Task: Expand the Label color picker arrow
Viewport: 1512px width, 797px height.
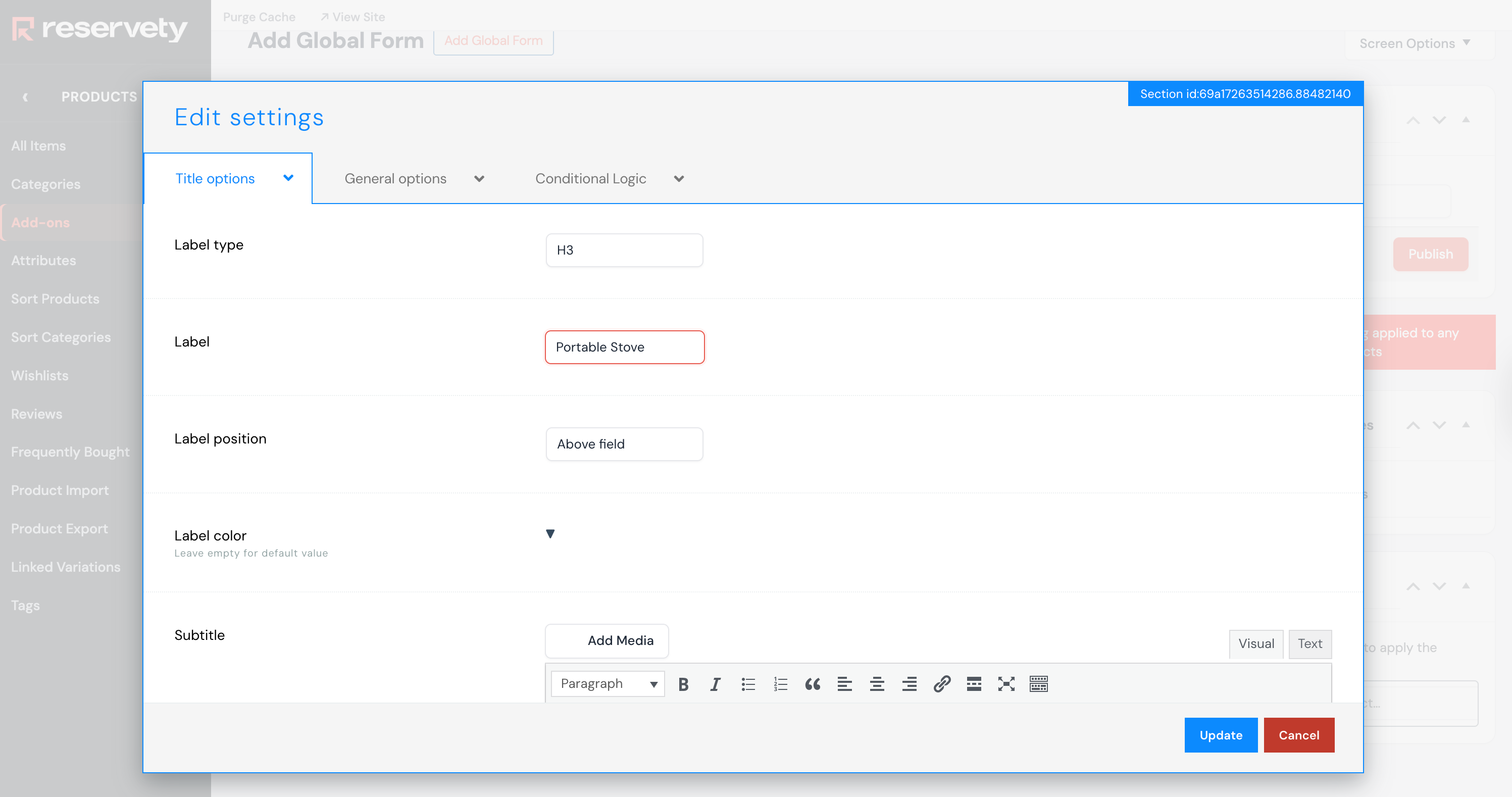Action: [x=550, y=534]
